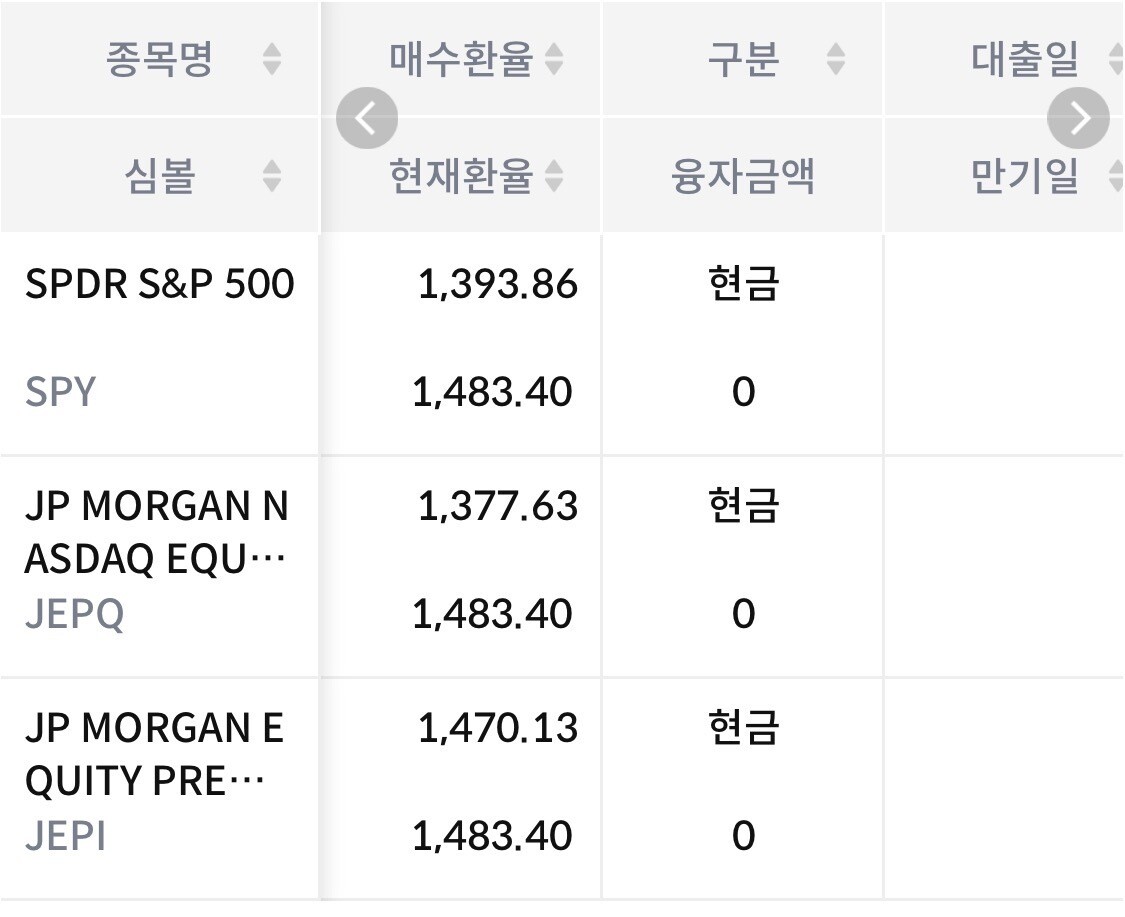The image size is (1125, 917).
Task: Sort by 현재환율 using its sort arrows
Action: 554,178
